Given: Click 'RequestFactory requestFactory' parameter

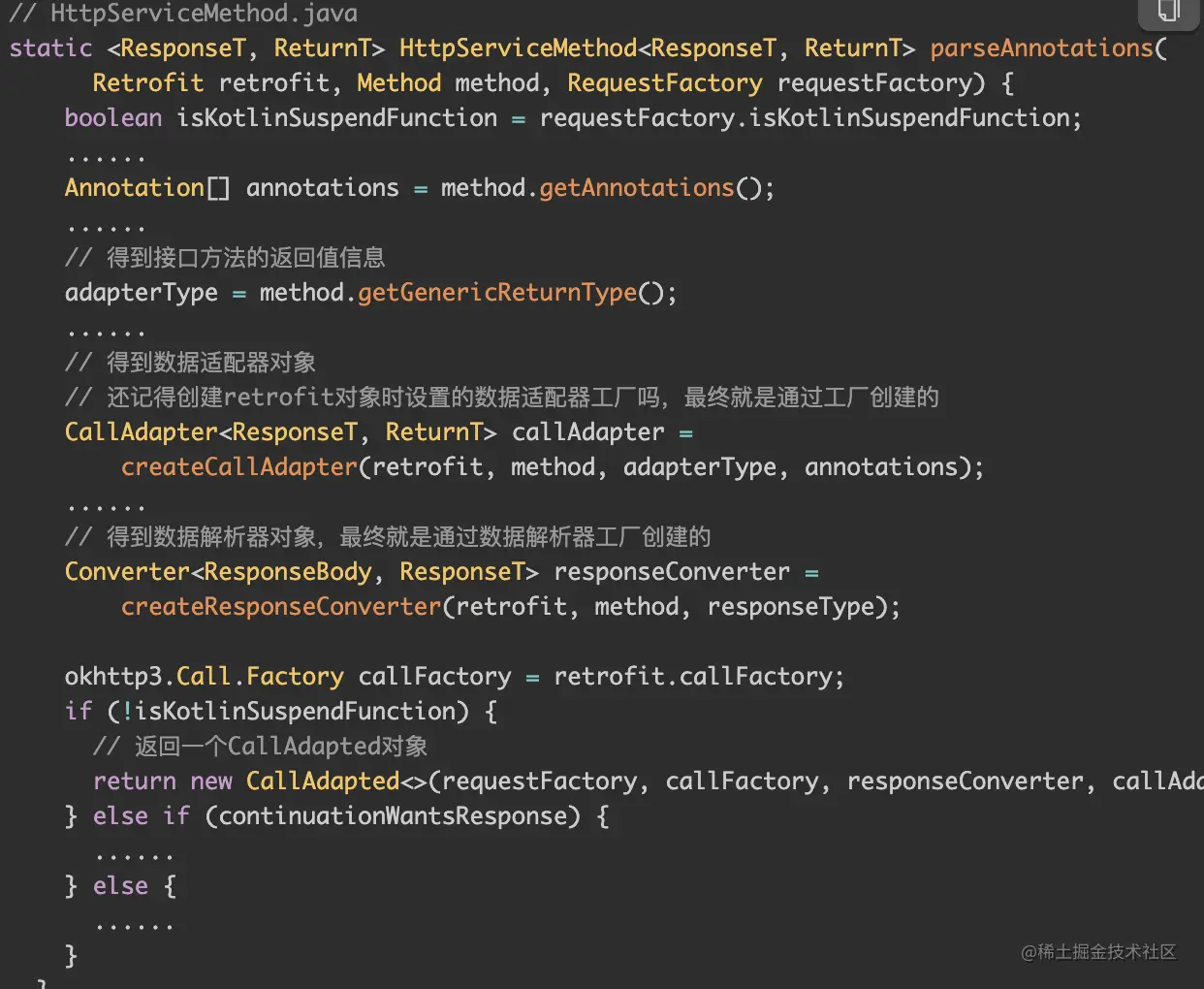Looking at the screenshot, I should (x=776, y=83).
